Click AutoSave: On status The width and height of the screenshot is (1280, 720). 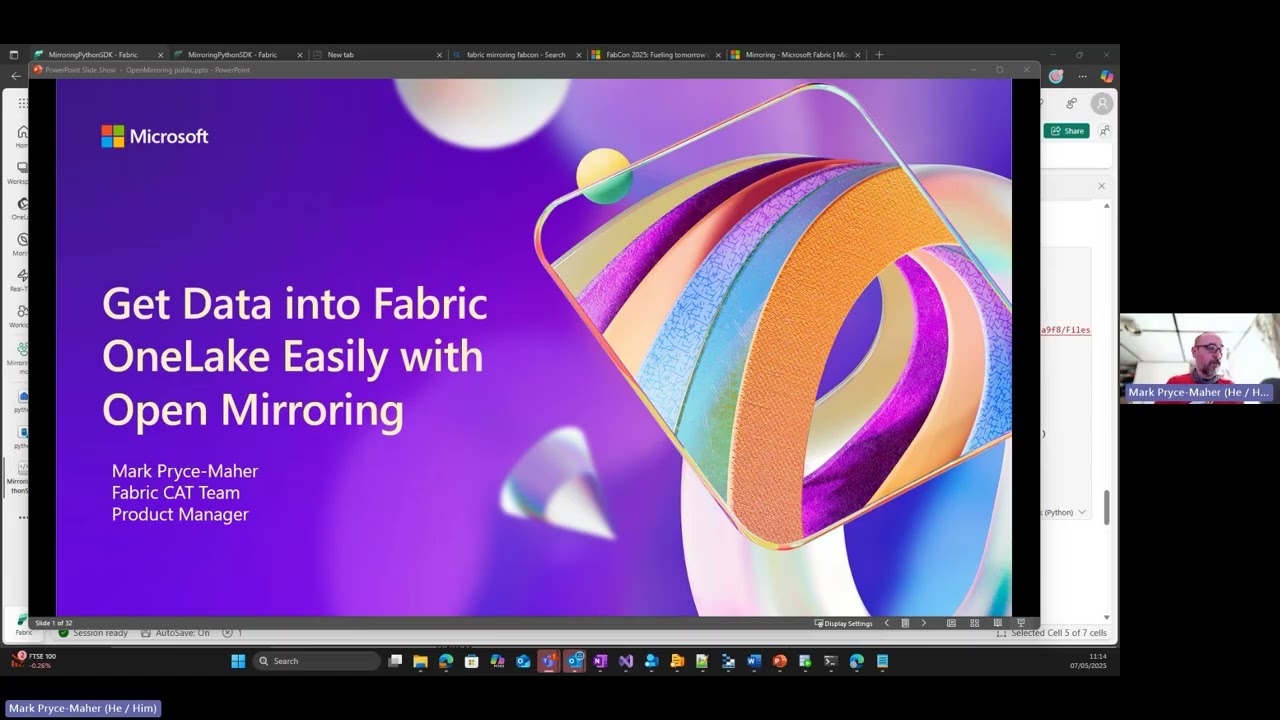click(x=176, y=633)
